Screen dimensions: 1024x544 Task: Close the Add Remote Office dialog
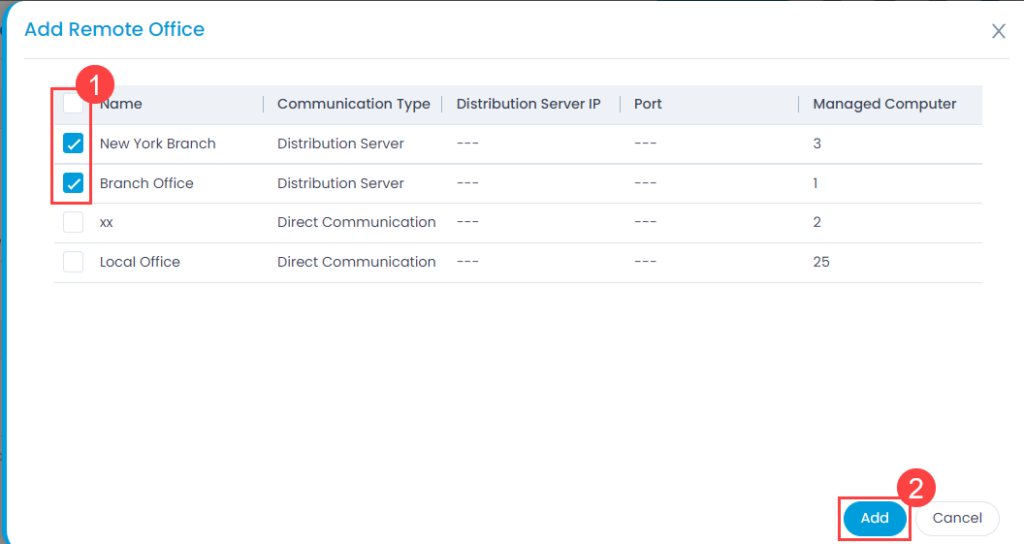point(998,31)
